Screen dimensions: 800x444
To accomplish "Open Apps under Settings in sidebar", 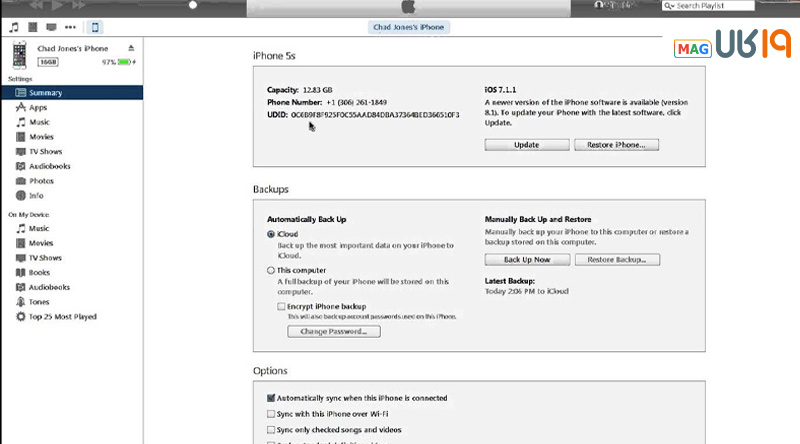I will click(x=38, y=107).
